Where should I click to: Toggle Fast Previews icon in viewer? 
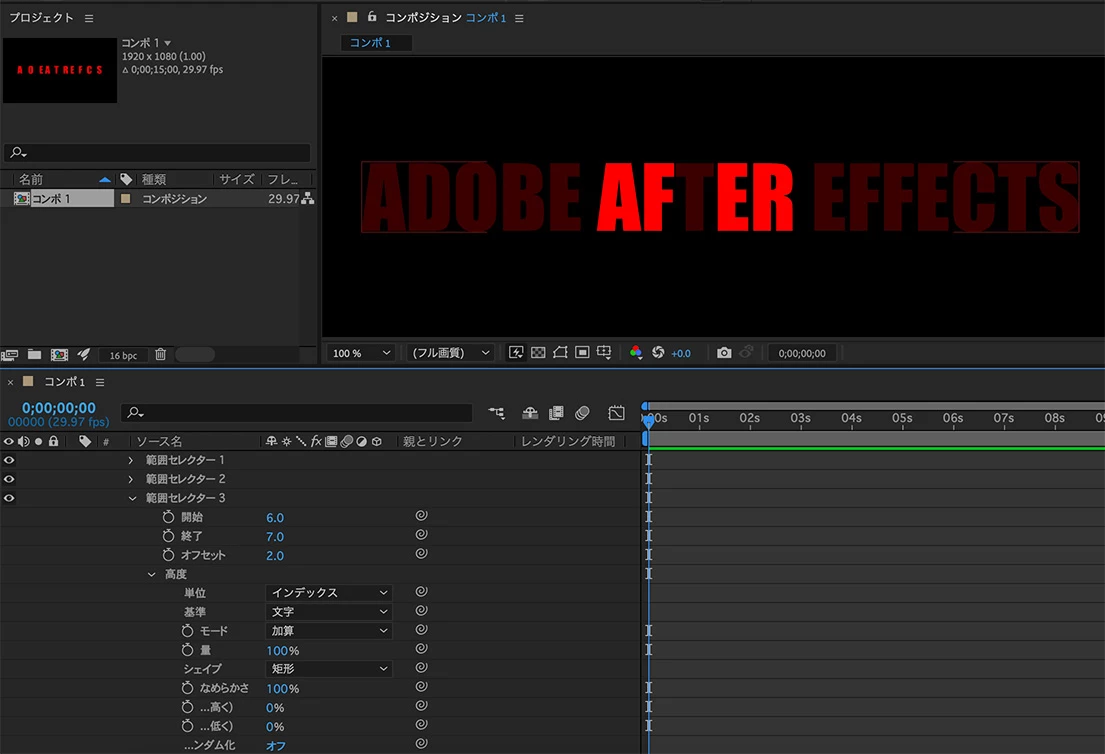pyautogui.click(x=516, y=352)
